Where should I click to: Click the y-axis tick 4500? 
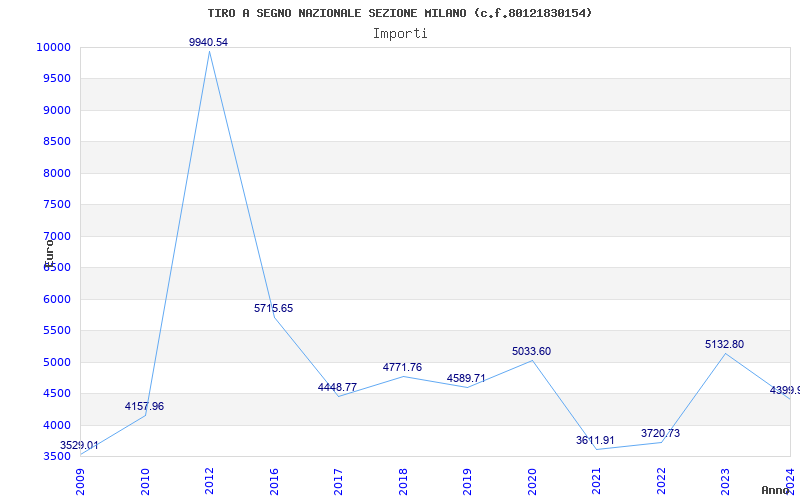tap(56, 393)
